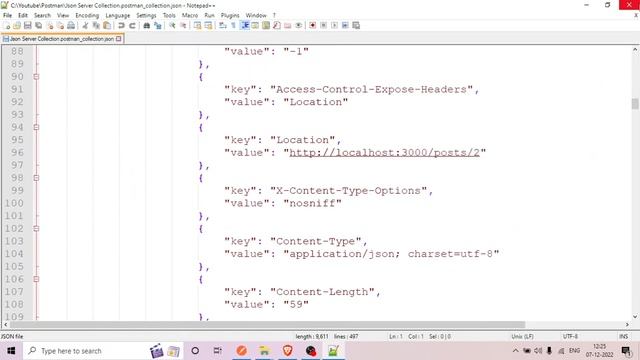Click the Copy toolbar icon
Viewport: 640px width, 360px height.
tap(96, 25)
